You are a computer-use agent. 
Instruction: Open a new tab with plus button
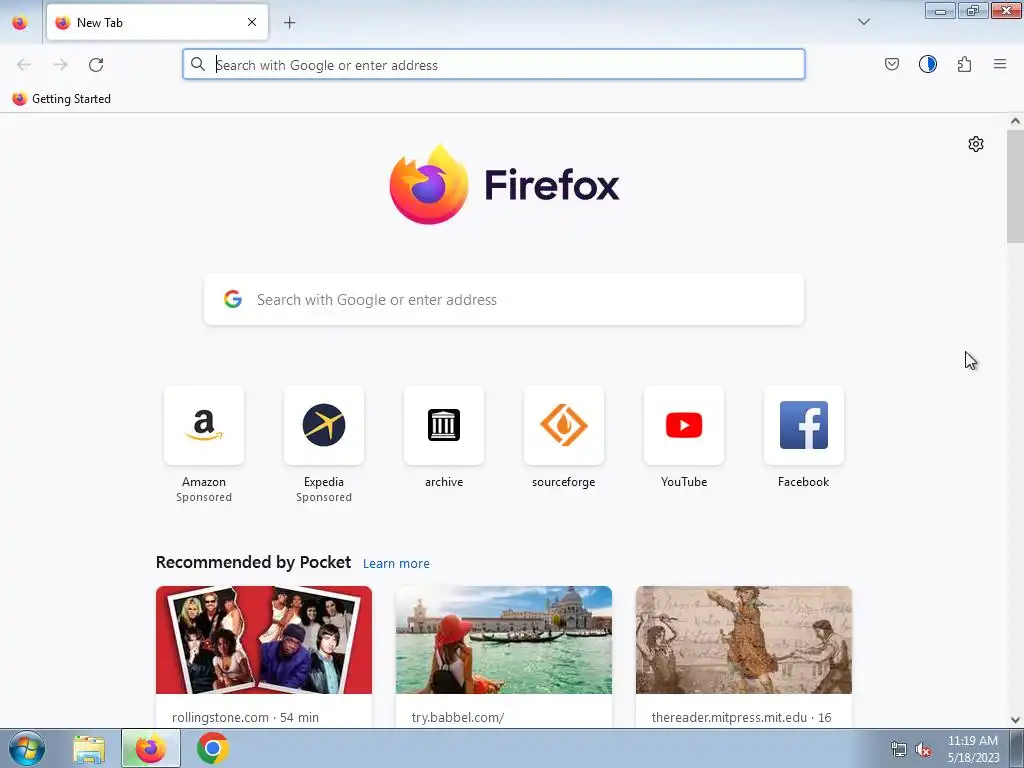tap(289, 23)
